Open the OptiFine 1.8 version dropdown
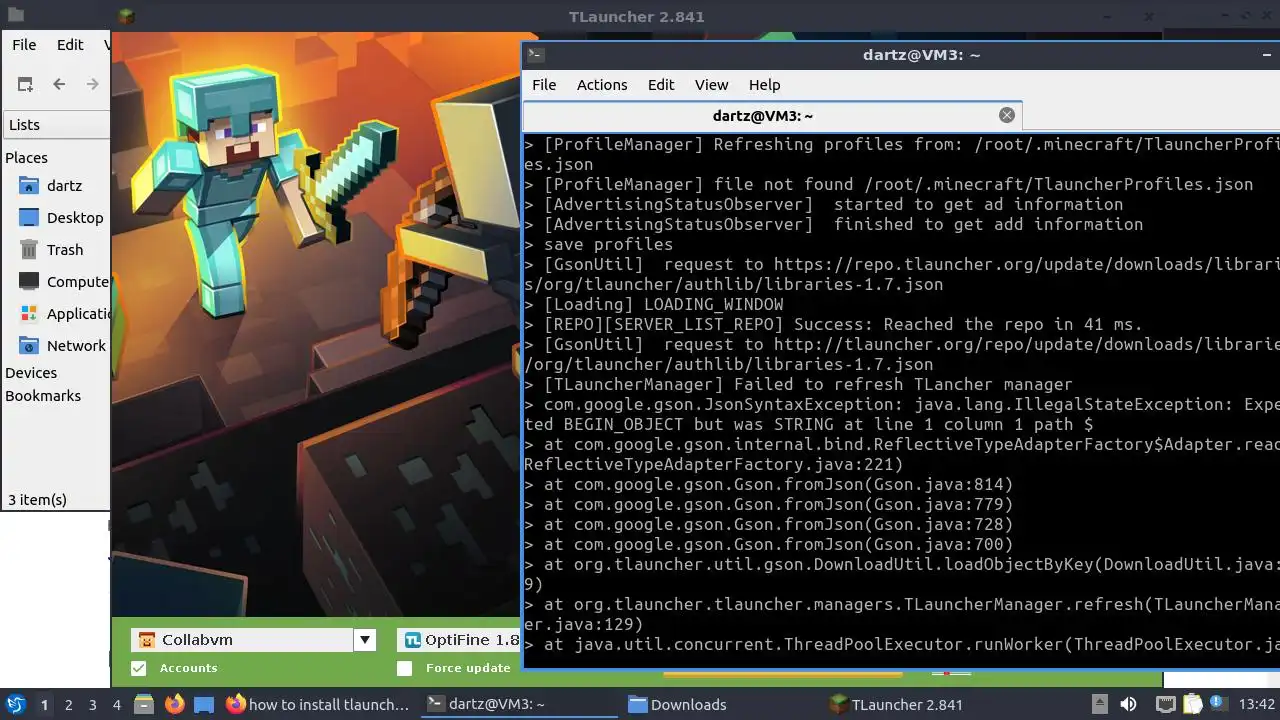 (458, 640)
